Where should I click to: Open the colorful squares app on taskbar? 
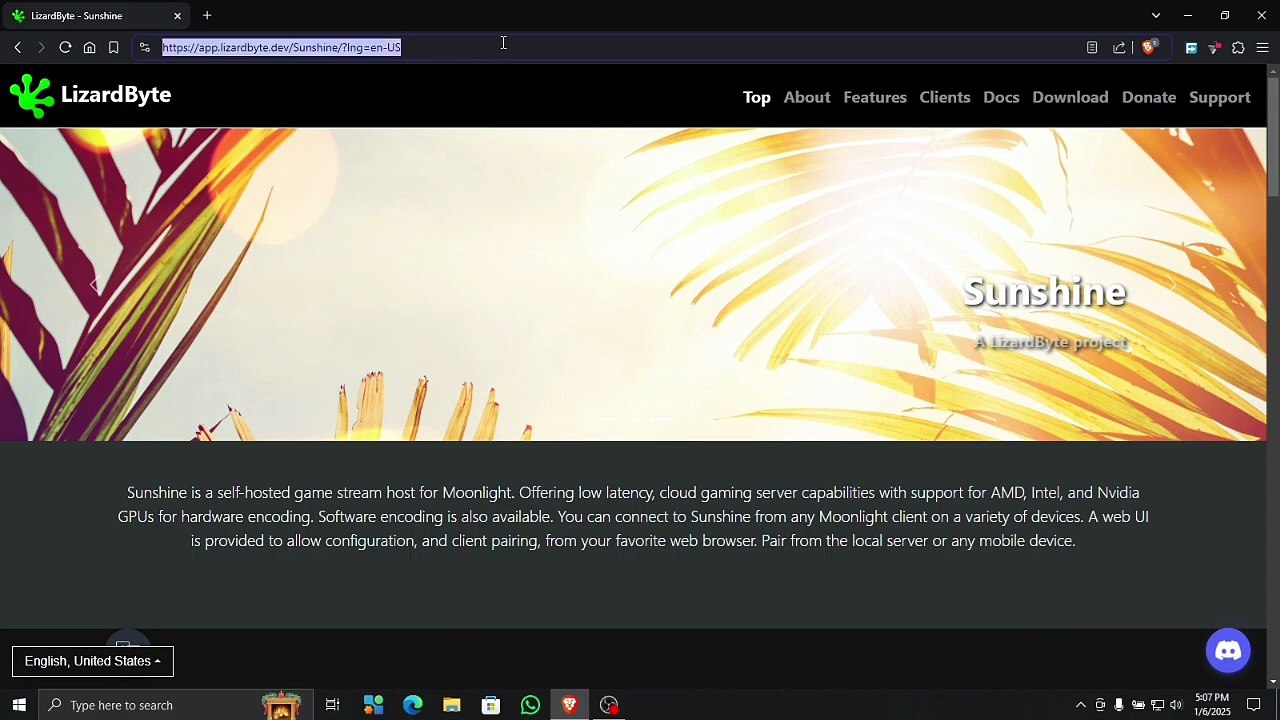tap(373, 705)
